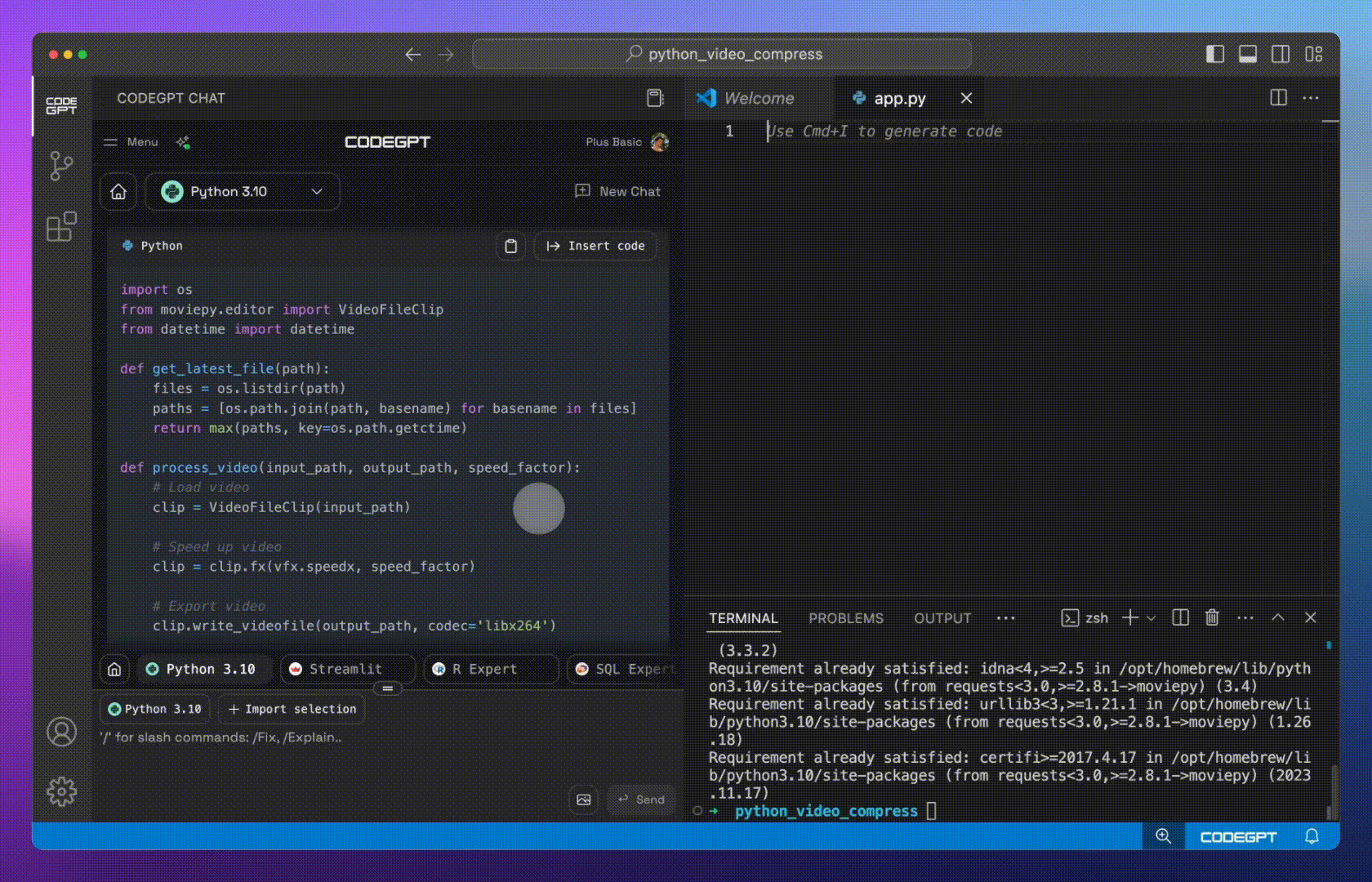Copy the Python code snippet
The width and height of the screenshot is (1372, 882).
click(x=510, y=246)
